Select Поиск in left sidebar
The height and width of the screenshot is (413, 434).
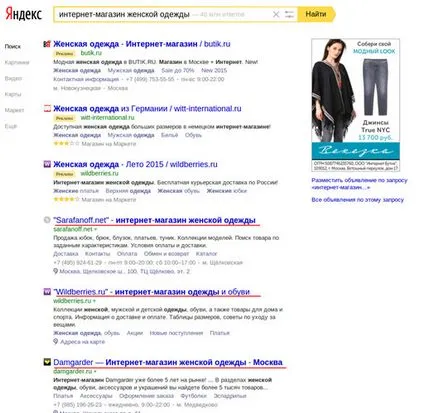pos(13,46)
